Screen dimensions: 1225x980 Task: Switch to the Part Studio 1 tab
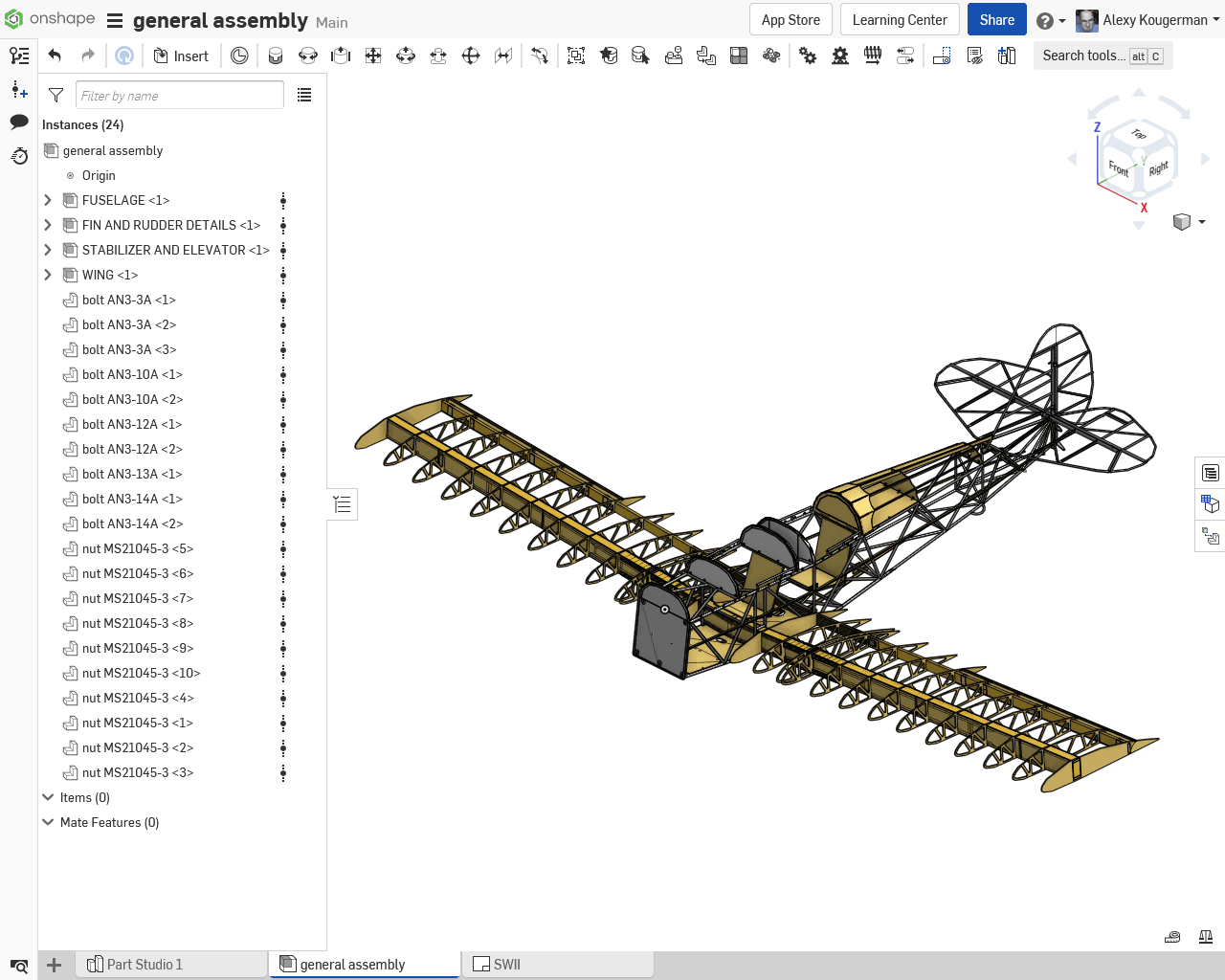(x=144, y=964)
